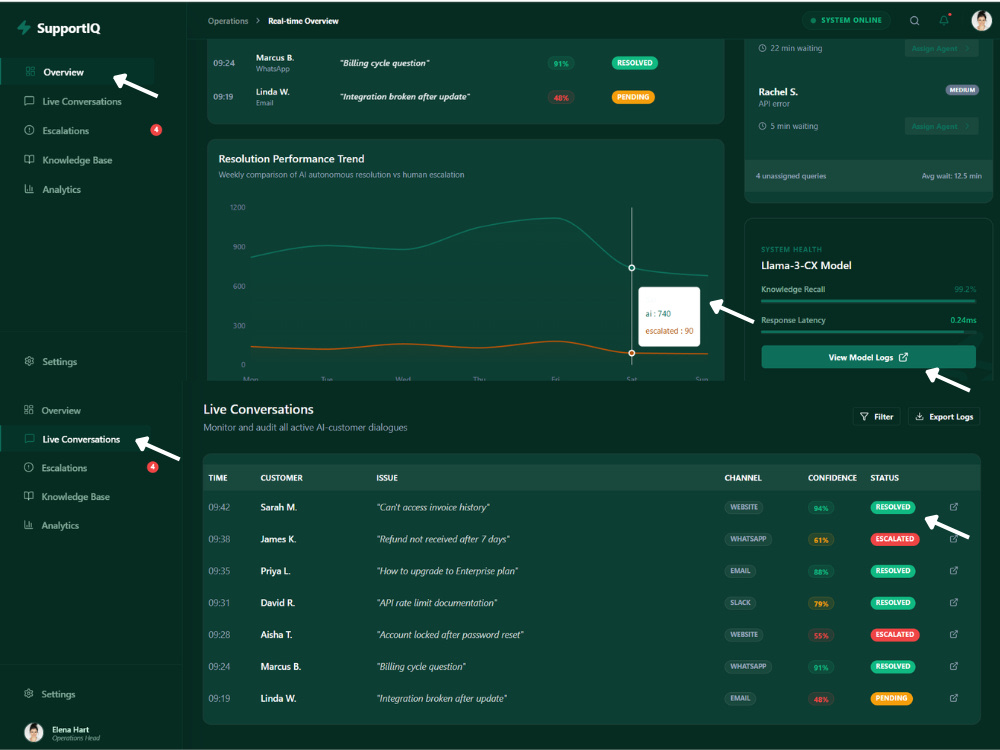1000x750 pixels.
Task: Click the SupportIQ lightning bolt logo
Action: coord(24,27)
